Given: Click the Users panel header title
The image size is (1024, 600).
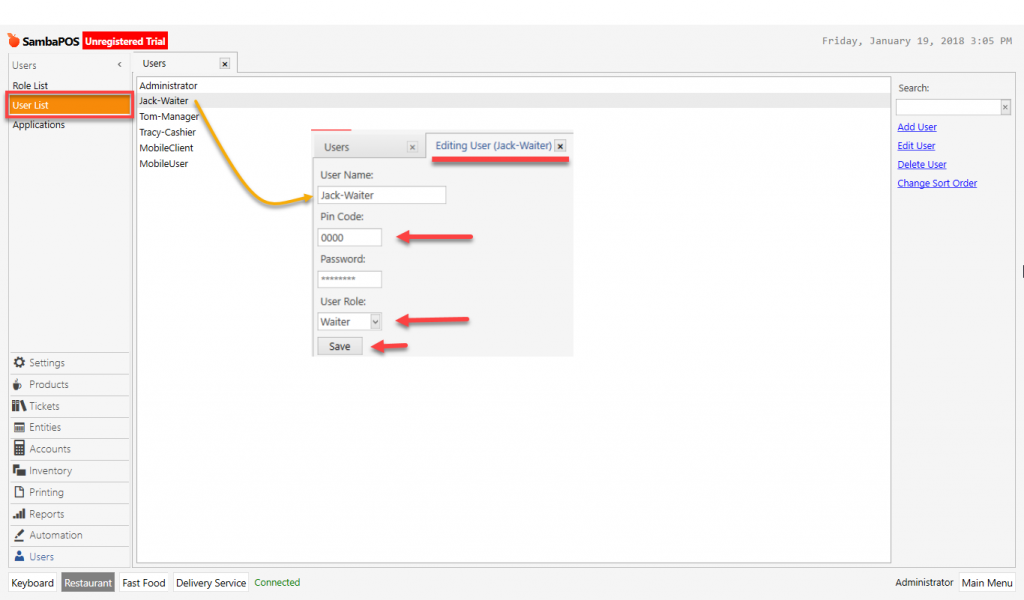Looking at the screenshot, I should 24,65.
